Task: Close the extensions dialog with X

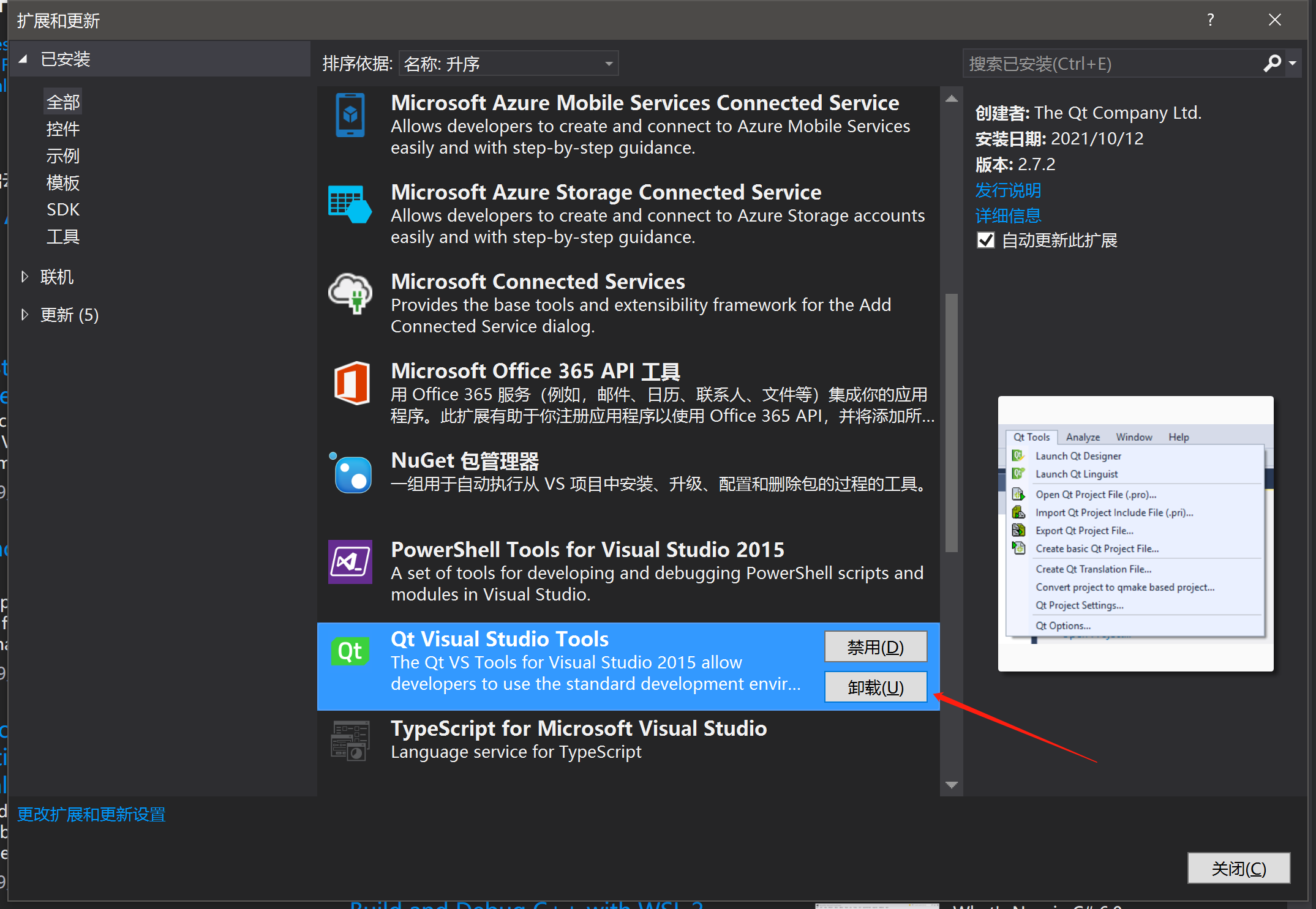Action: (1275, 20)
